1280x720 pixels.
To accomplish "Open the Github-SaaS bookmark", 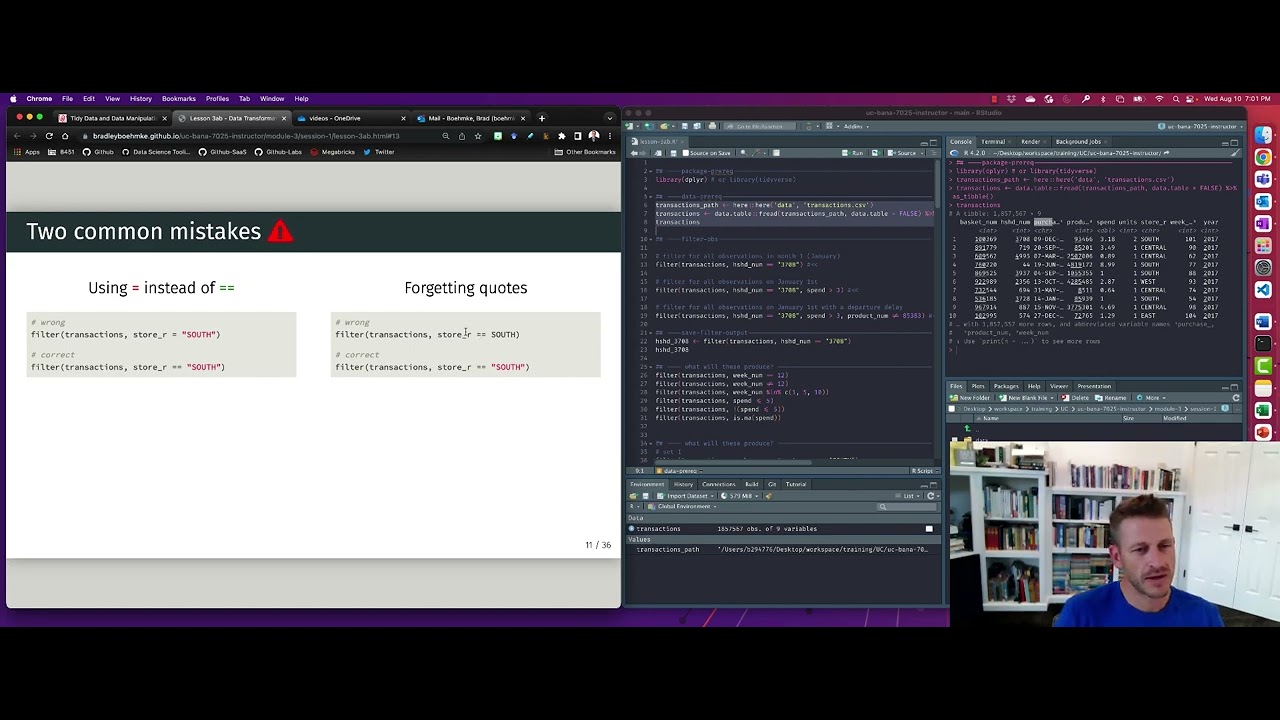I will pos(222,152).
